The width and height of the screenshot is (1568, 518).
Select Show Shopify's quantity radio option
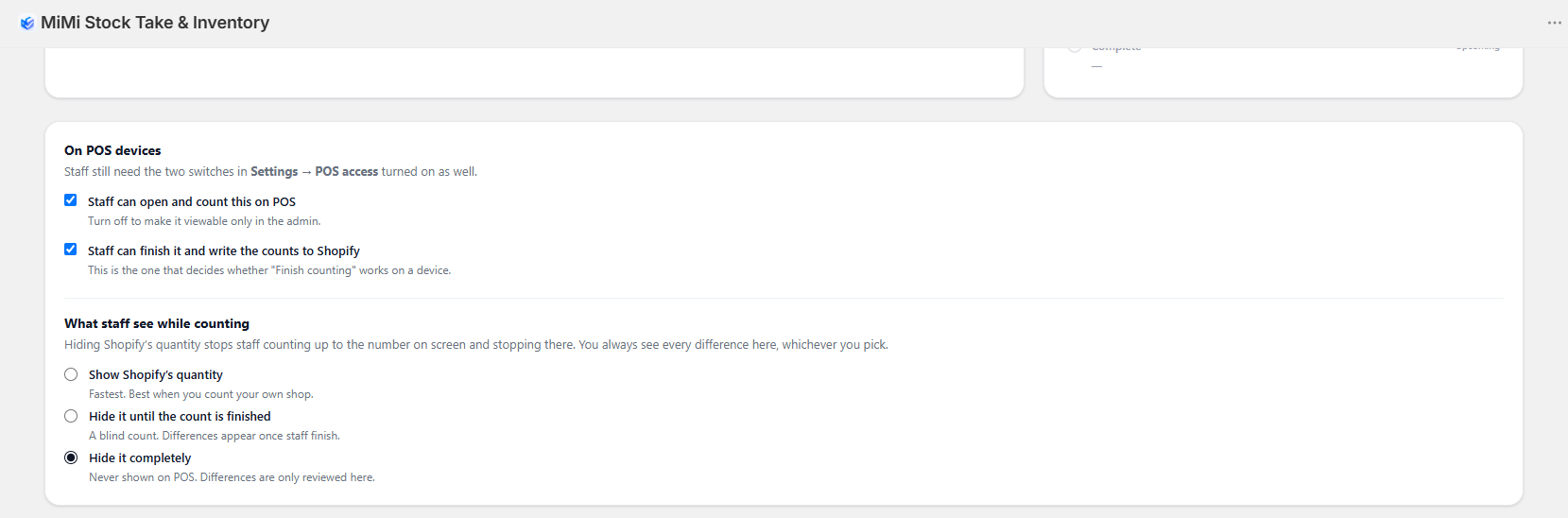[x=71, y=374]
